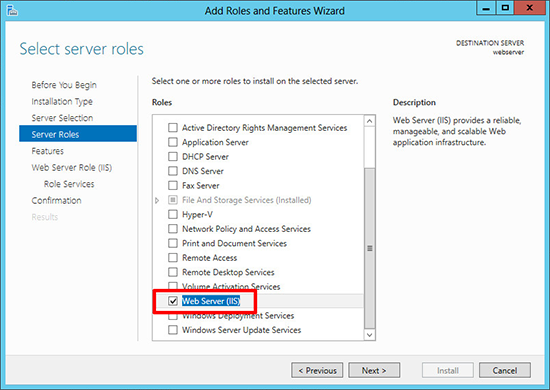The width and height of the screenshot is (550, 390).
Task: Click the Remote Desktop Services label
Action: click(228, 272)
